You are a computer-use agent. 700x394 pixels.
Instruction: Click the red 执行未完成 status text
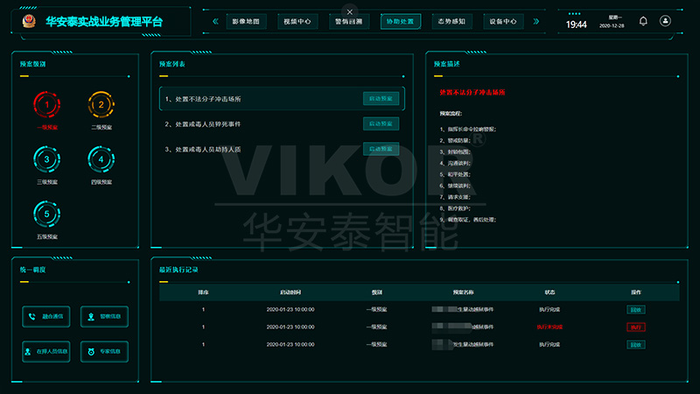550,327
